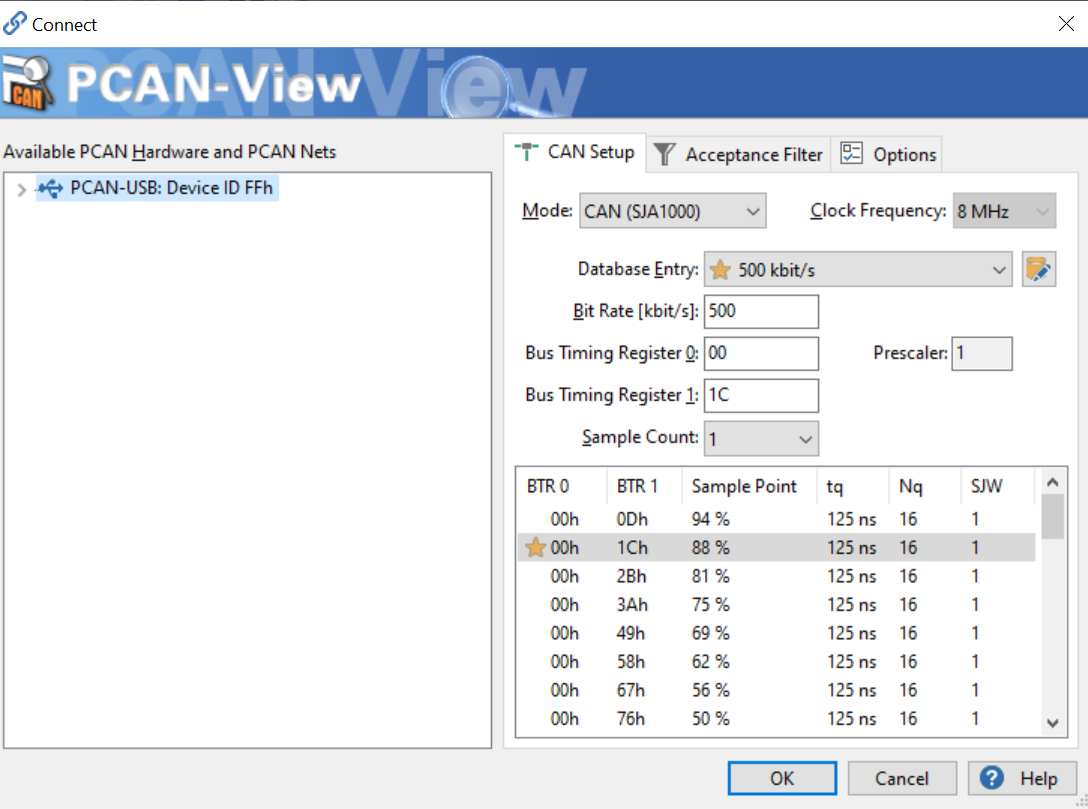The width and height of the screenshot is (1088, 809).
Task: Click the link icon in the Connect title bar
Action: pos(13,22)
